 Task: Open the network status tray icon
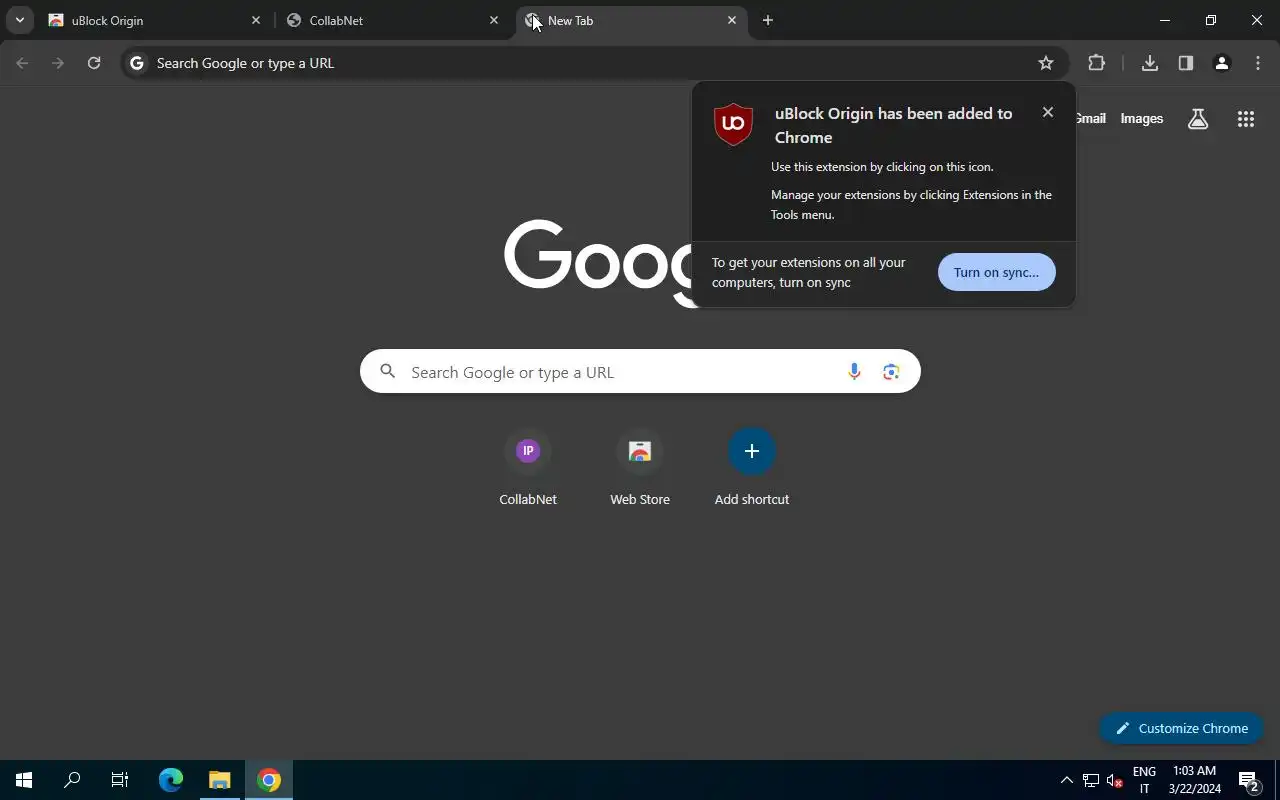(x=1091, y=780)
